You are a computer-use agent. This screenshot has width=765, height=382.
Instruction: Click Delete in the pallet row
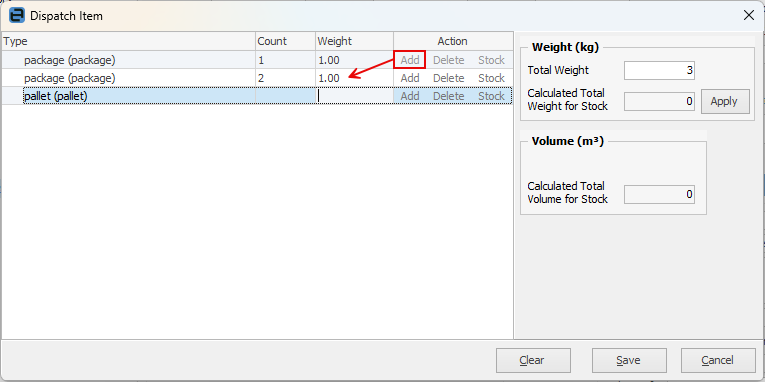(448, 96)
